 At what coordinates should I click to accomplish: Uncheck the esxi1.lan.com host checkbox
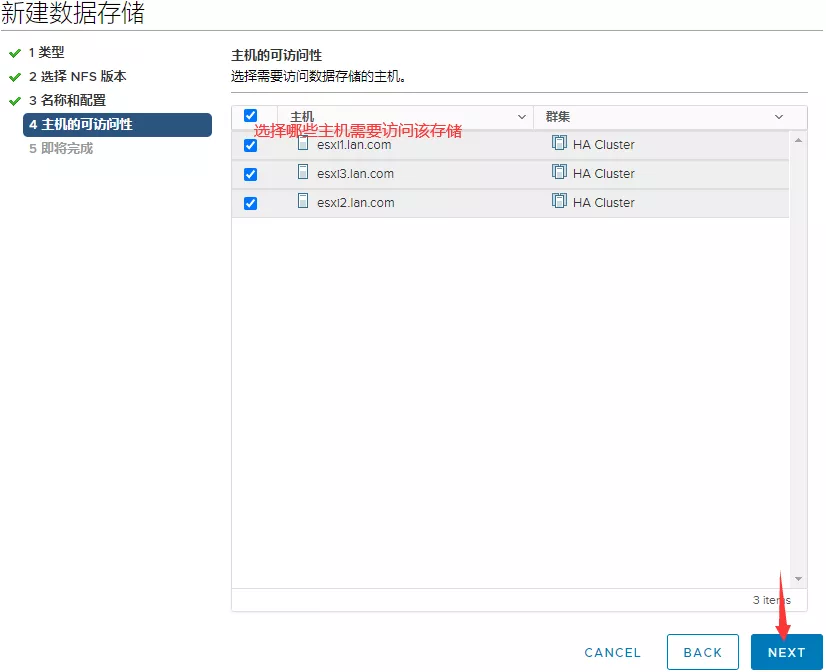coord(250,145)
